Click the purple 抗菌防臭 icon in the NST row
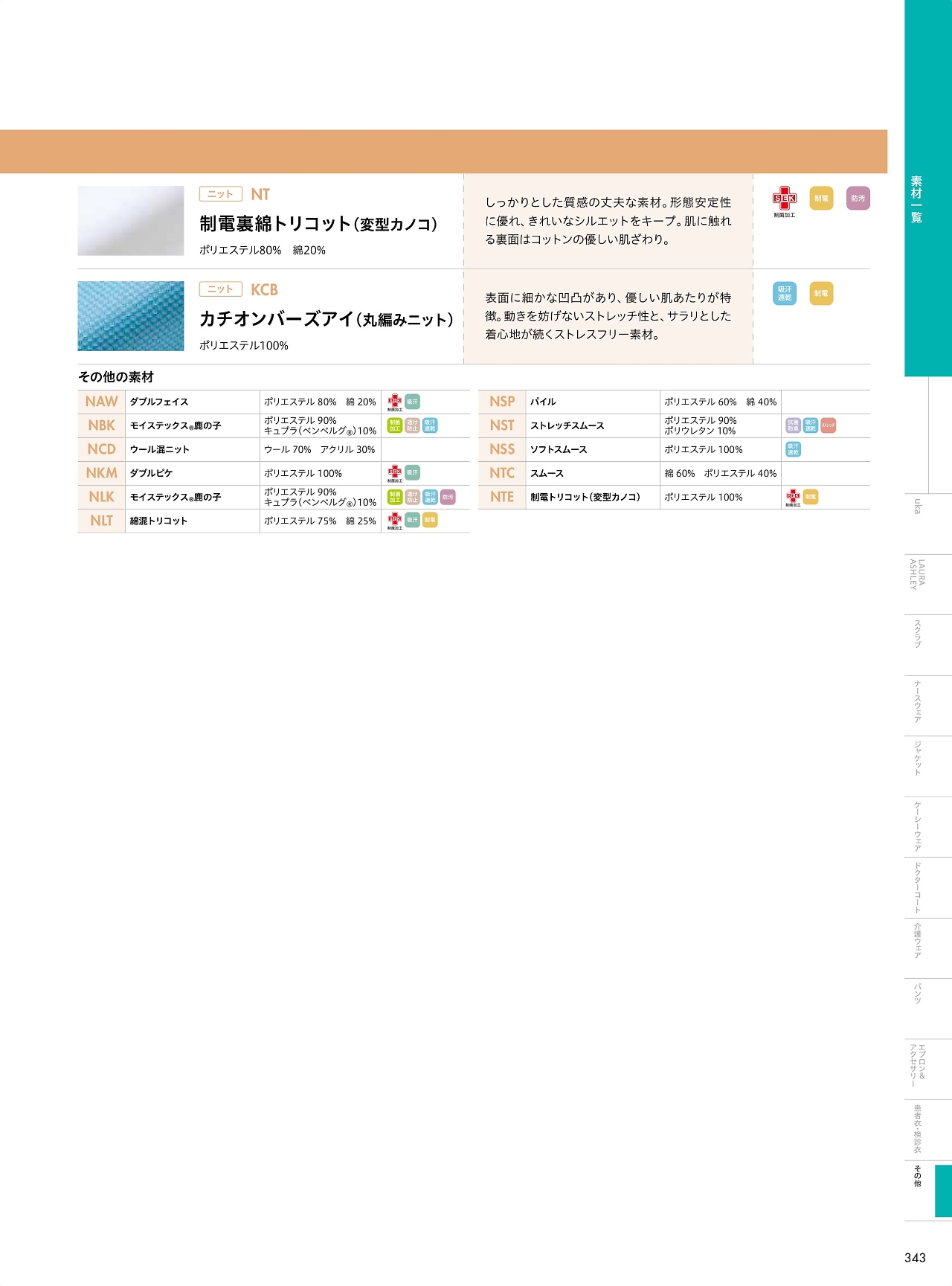The image size is (952, 1286). 793,425
